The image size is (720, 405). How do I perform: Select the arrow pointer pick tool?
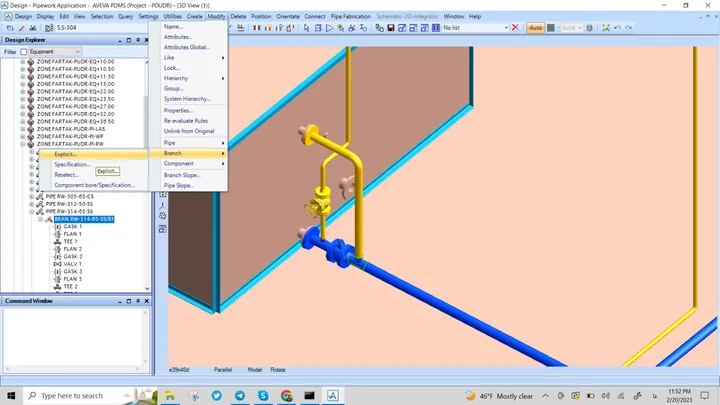tap(306, 28)
